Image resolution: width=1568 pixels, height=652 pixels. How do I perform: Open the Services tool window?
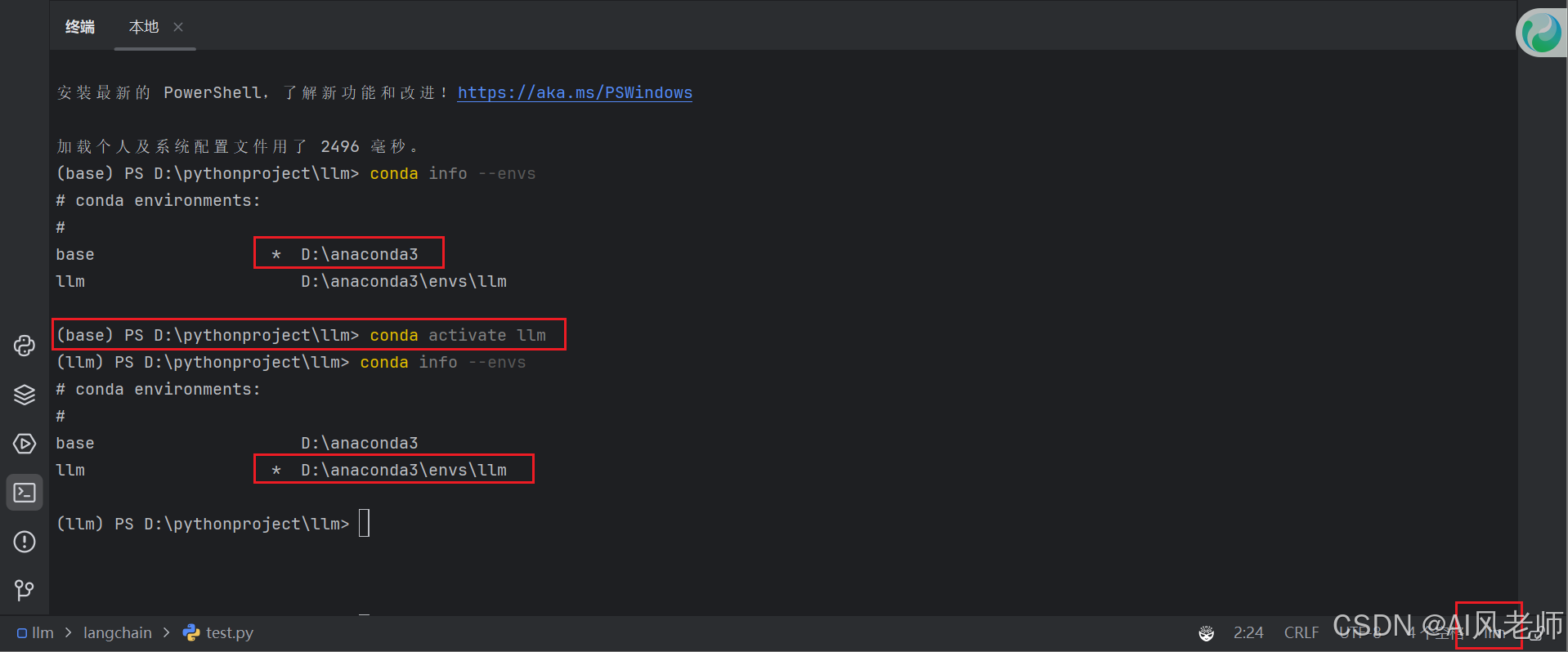click(x=24, y=395)
